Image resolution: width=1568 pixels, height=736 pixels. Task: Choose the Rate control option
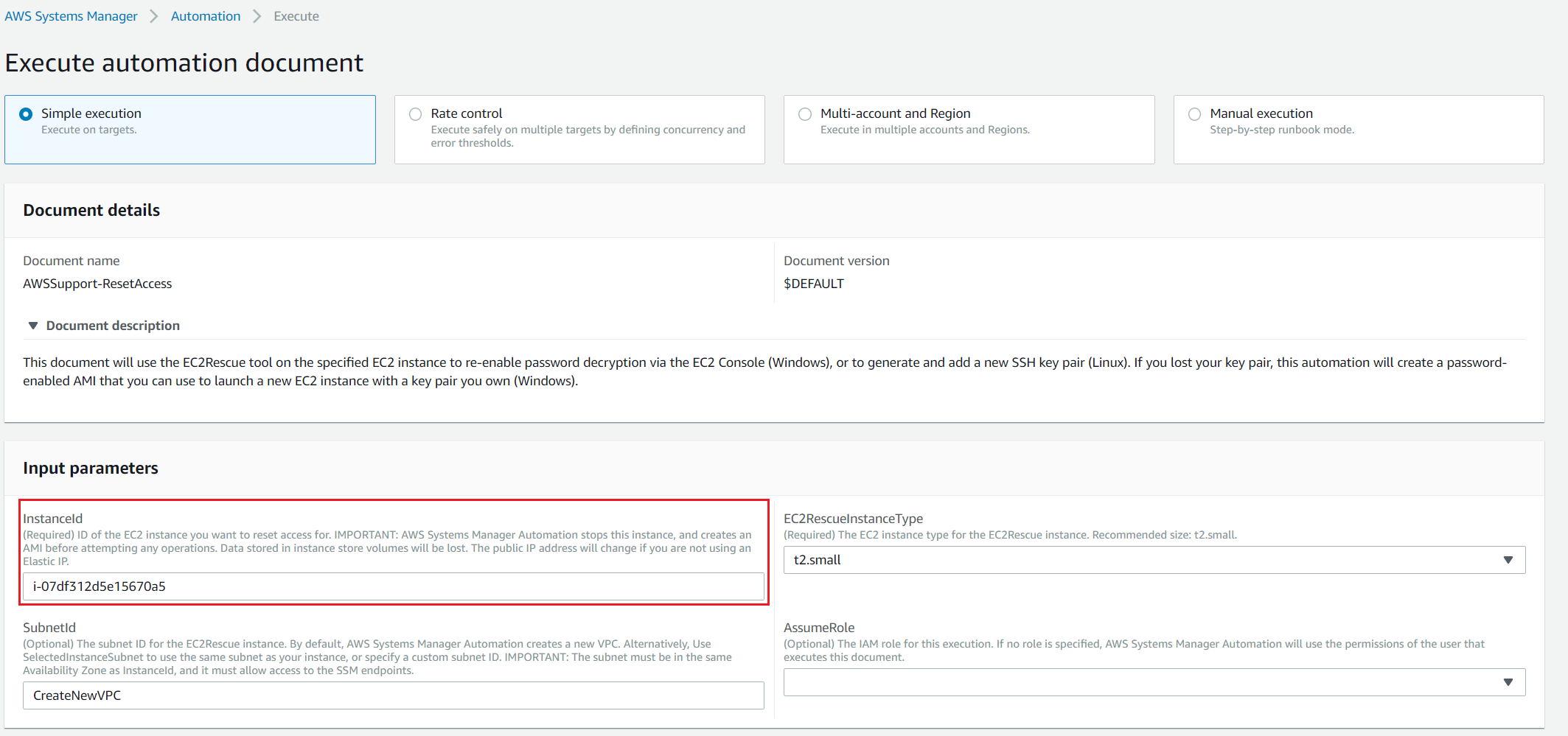coord(416,114)
